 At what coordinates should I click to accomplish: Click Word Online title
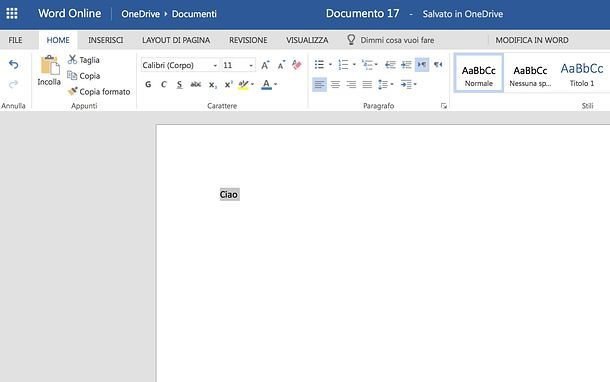70,13
